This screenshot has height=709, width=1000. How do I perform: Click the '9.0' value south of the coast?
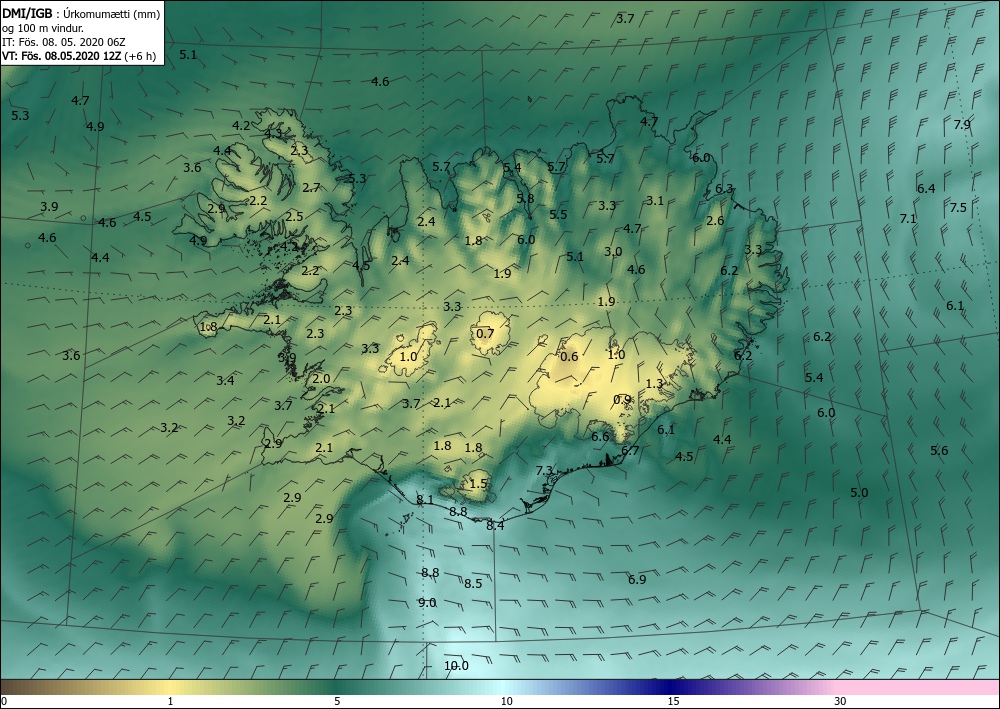click(427, 603)
